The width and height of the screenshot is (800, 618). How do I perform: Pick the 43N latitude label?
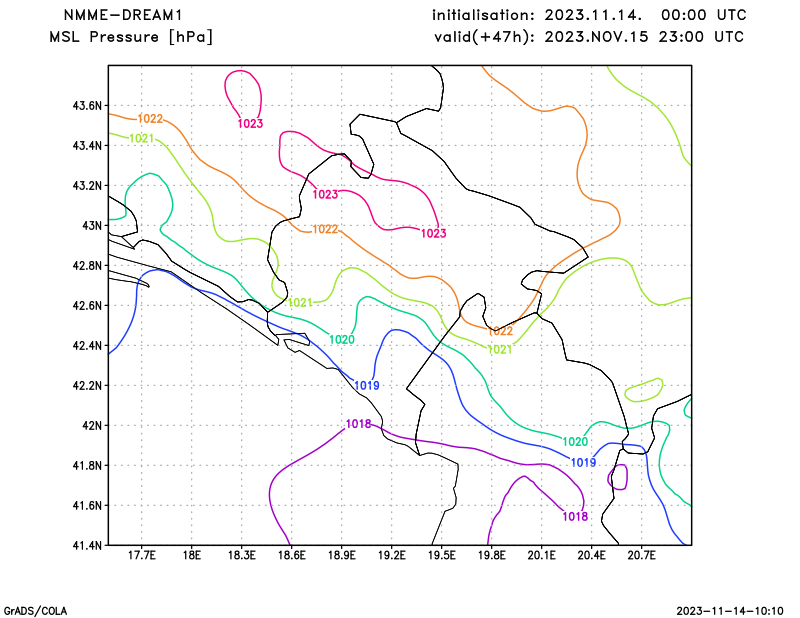(x=92, y=226)
